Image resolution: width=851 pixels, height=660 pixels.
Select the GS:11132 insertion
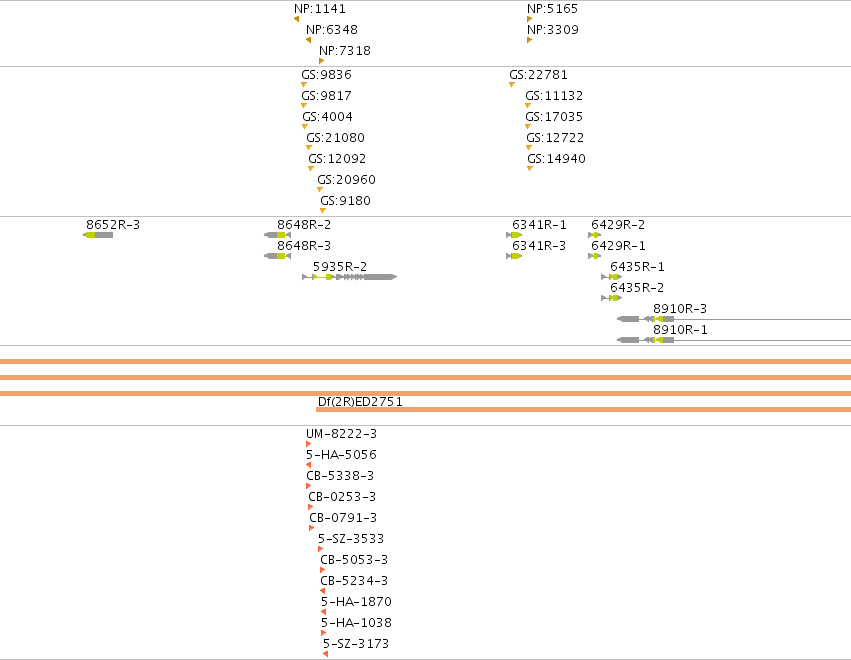point(554,96)
